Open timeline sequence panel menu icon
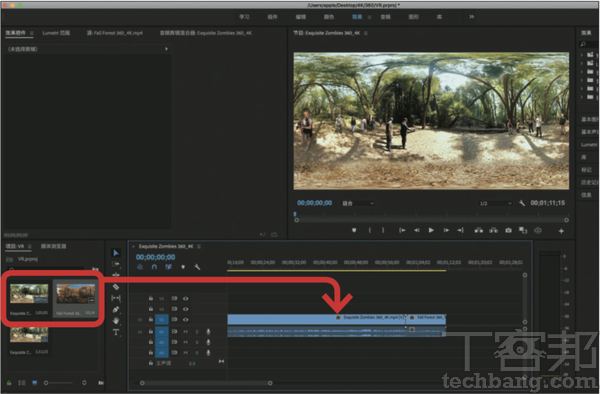The height and width of the screenshot is (394, 600). pyautogui.click(x=199, y=247)
